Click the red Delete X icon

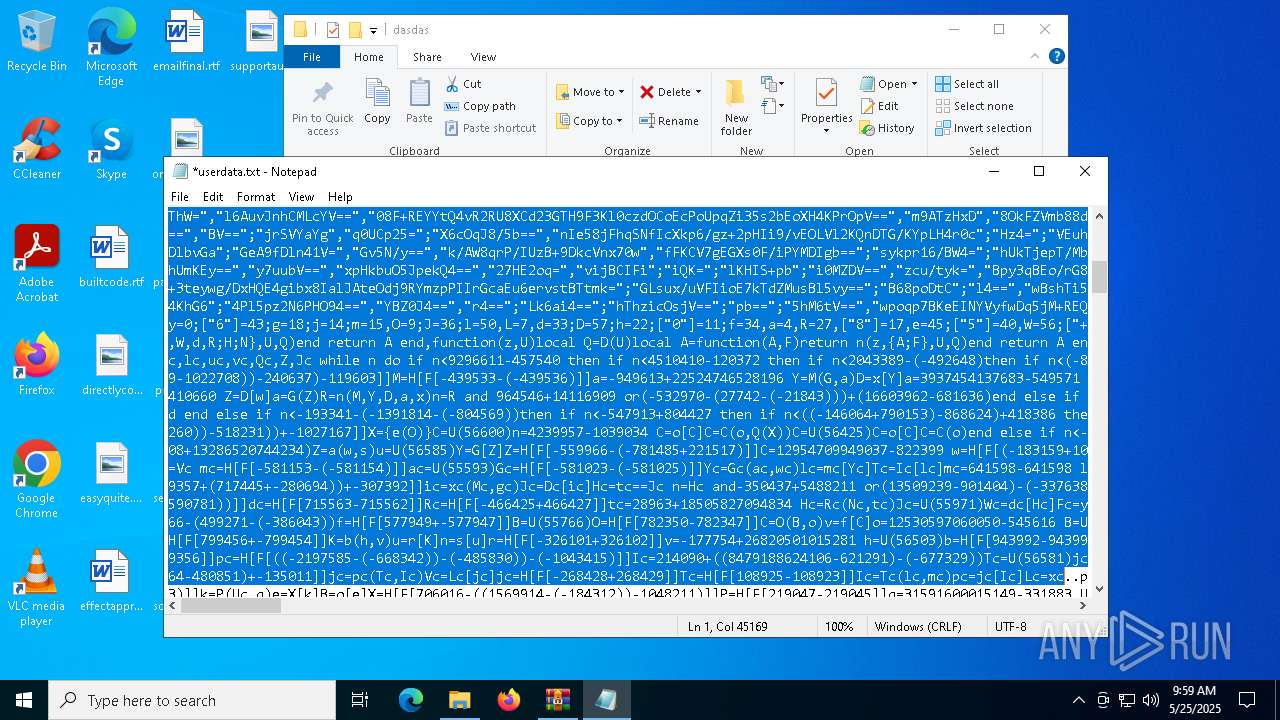tap(647, 92)
